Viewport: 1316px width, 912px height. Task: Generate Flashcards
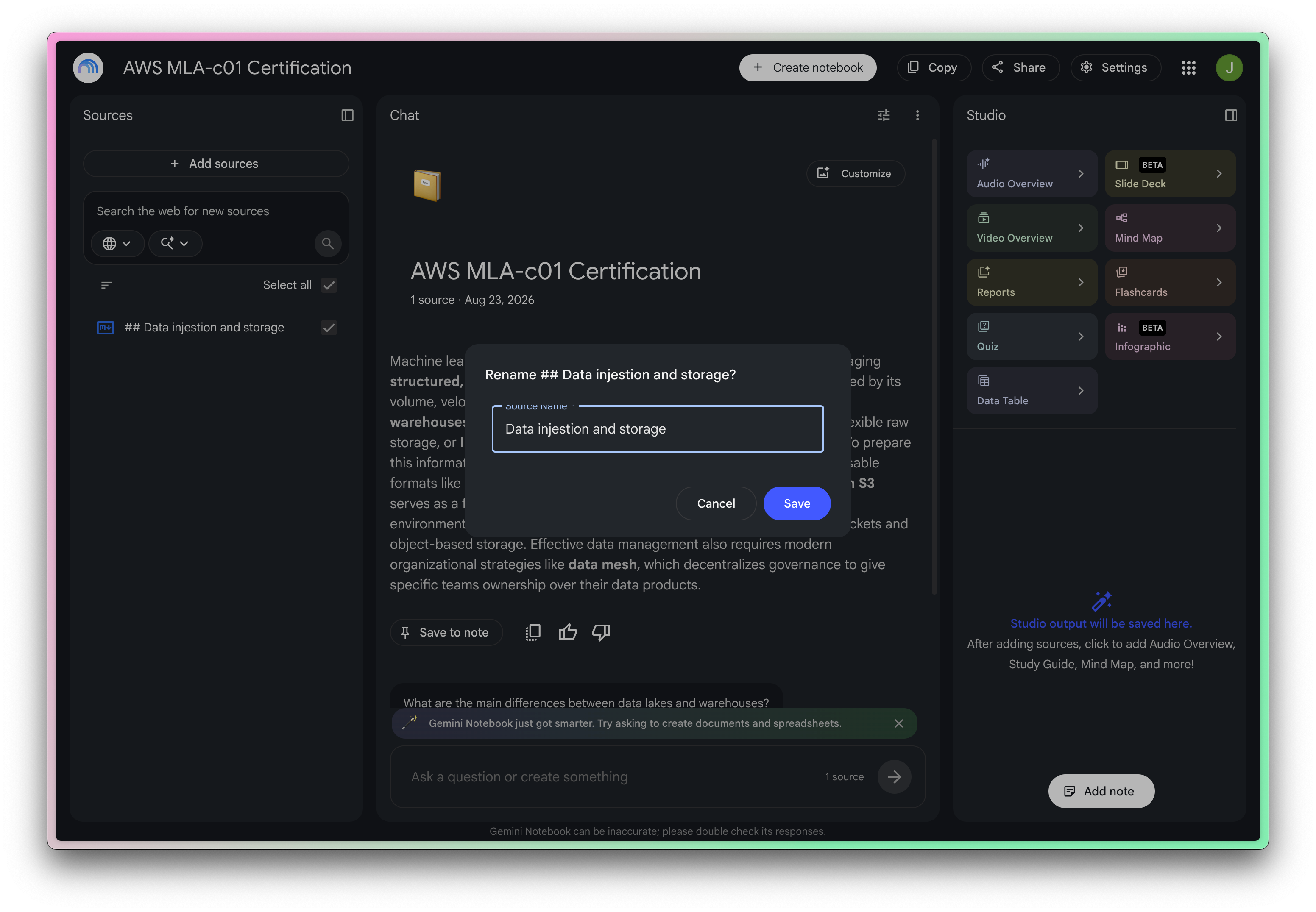1170,282
